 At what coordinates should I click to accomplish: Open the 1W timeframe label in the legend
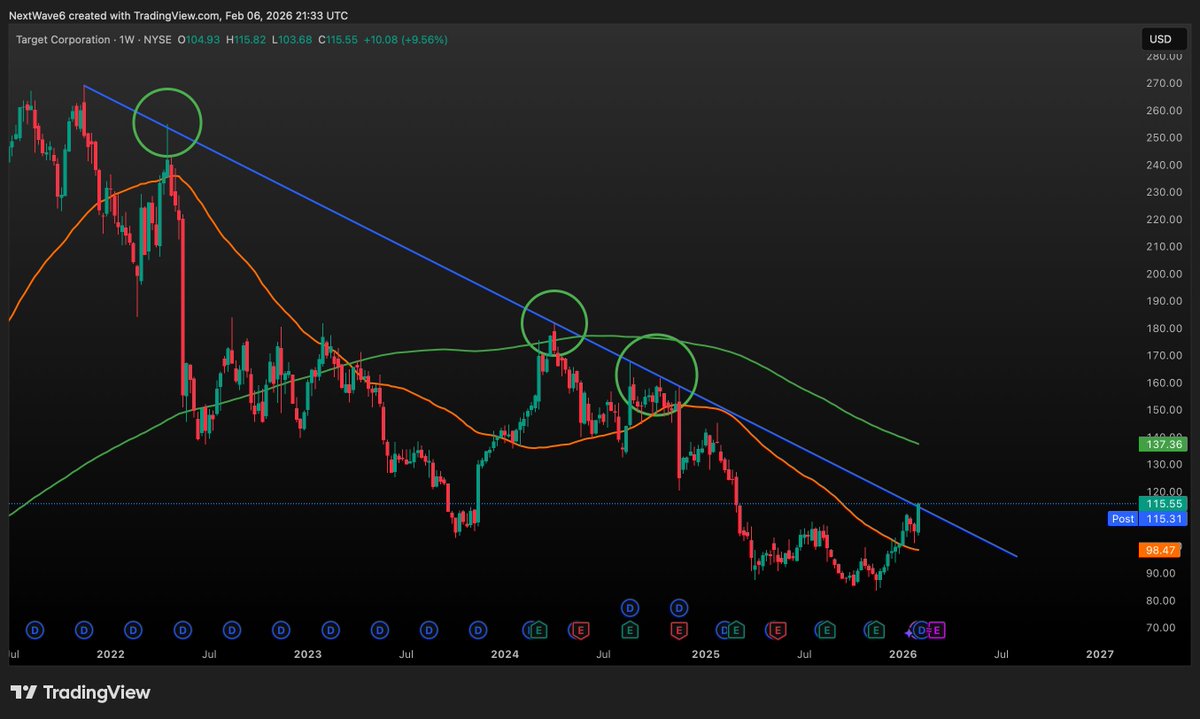click(x=126, y=39)
